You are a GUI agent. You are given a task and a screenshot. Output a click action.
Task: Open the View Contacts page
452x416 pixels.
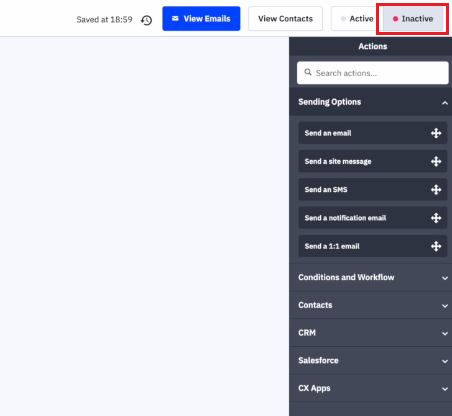(x=285, y=19)
